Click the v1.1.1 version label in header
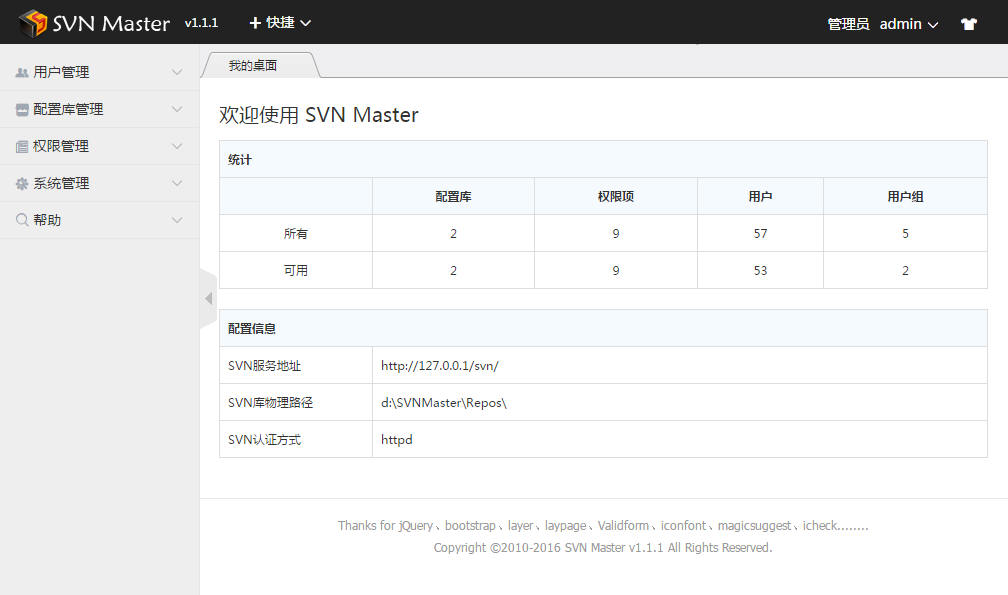This screenshot has width=1008, height=595. (x=201, y=23)
